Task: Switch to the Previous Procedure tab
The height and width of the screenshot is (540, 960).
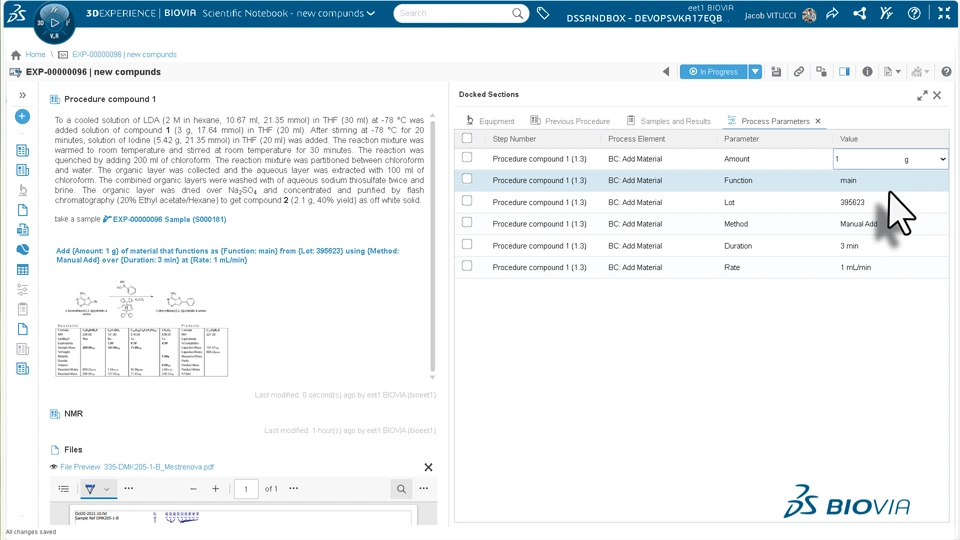Action: 570,121
